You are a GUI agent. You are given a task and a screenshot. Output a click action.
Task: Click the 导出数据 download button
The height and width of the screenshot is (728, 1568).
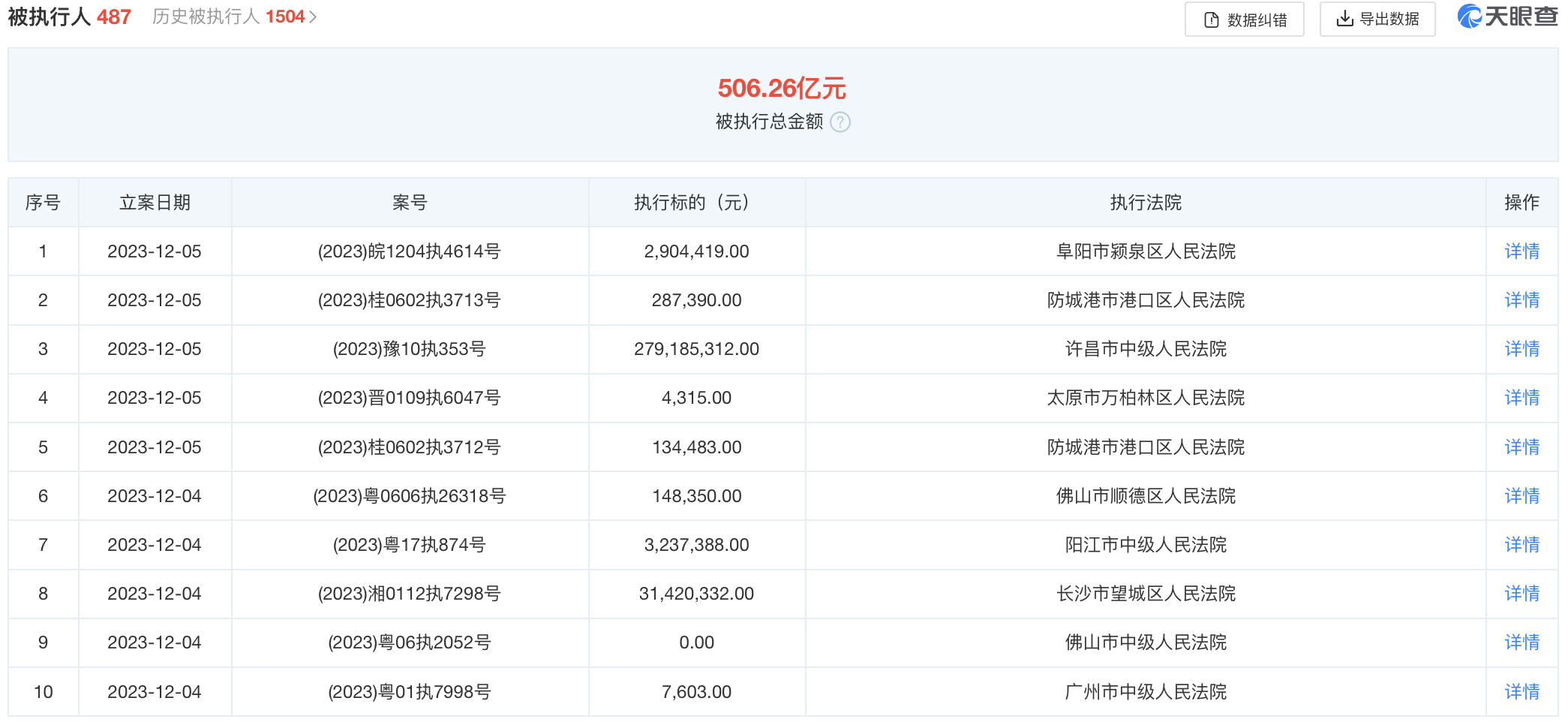pyautogui.click(x=1377, y=19)
